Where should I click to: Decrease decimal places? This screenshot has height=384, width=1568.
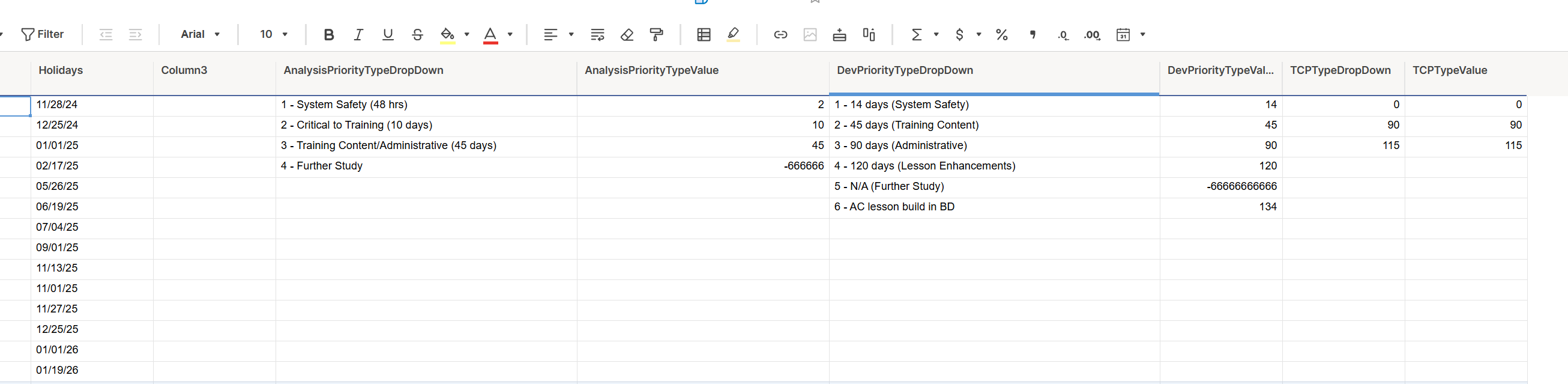[1063, 35]
